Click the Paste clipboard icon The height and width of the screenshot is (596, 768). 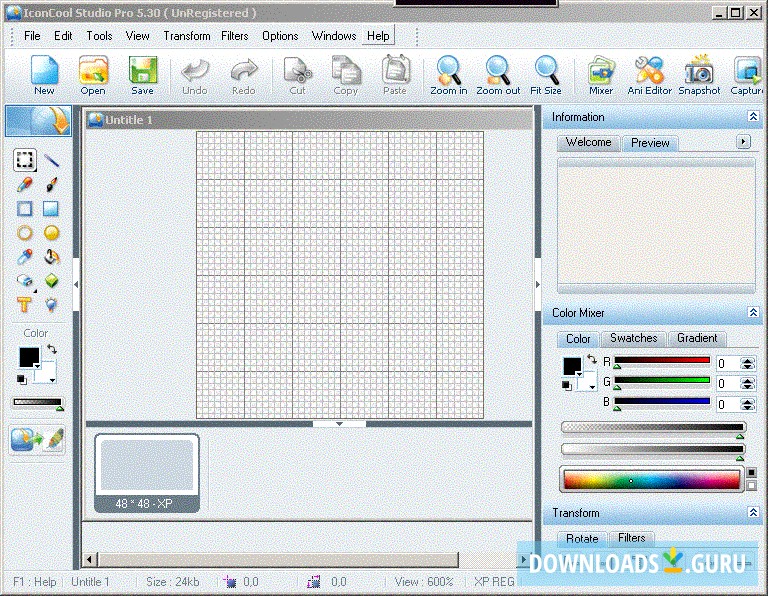click(x=395, y=76)
